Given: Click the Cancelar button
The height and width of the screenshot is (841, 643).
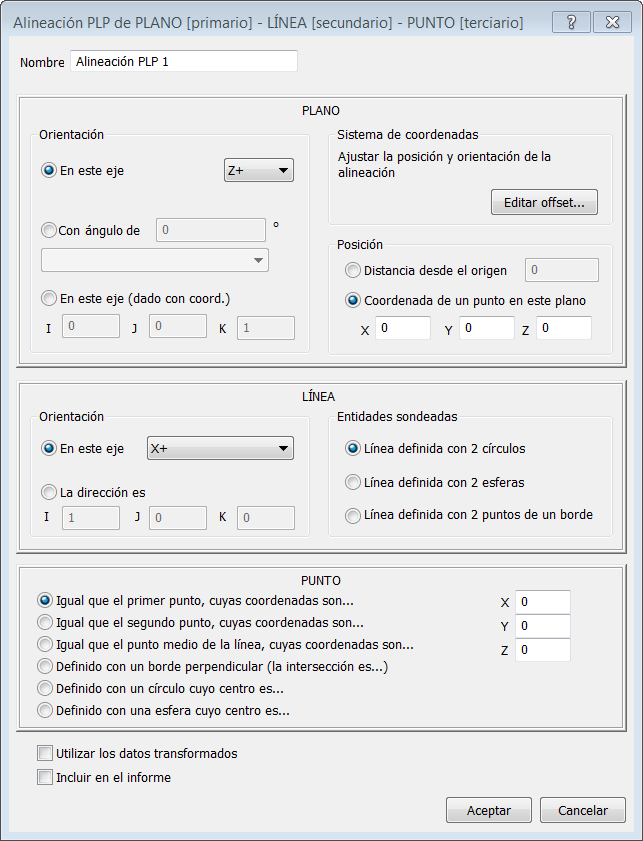Looking at the screenshot, I should 582,810.
